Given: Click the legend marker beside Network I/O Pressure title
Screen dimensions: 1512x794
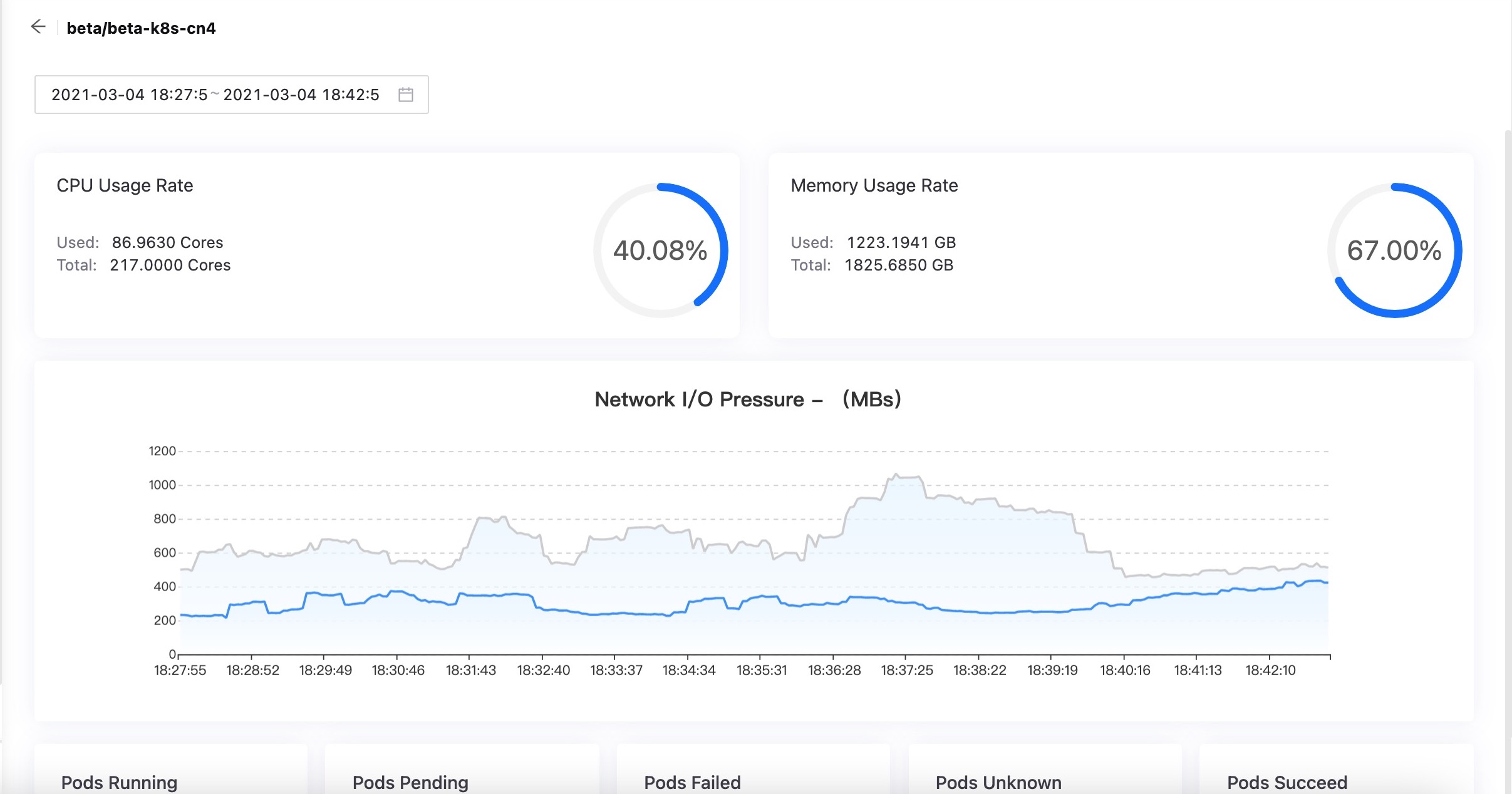Looking at the screenshot, I should [x=819, y=399].
